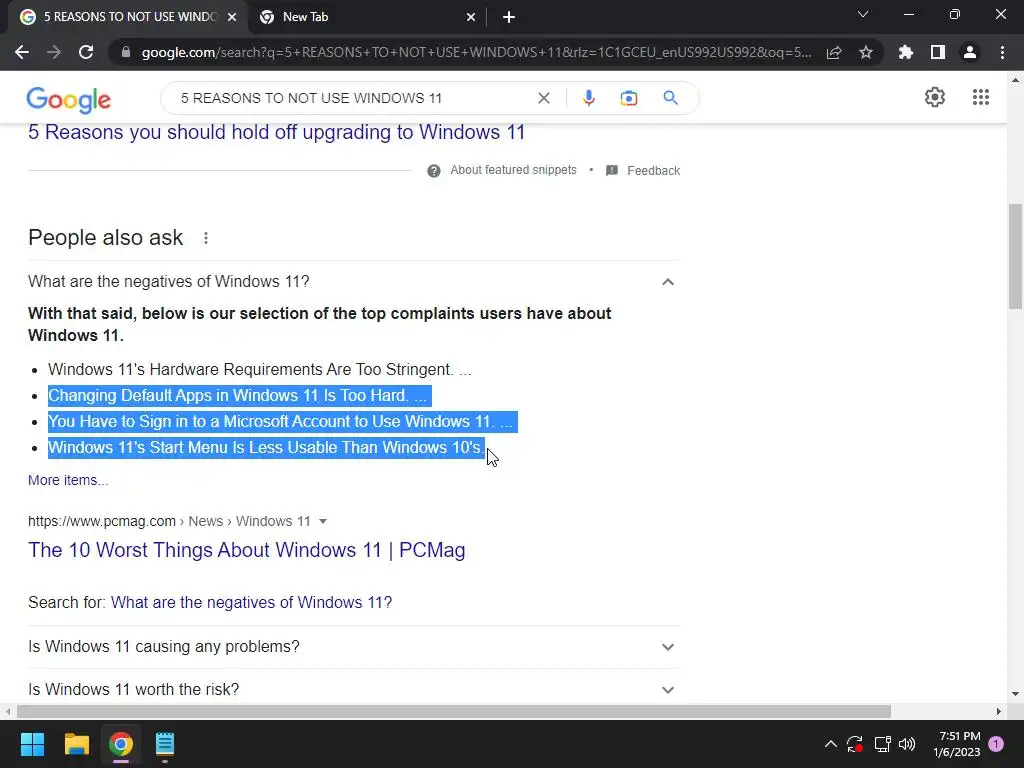Click the browser forward arrow
Image resolution: width=1024 pixels, height=768 pixels.
[54, 52]
